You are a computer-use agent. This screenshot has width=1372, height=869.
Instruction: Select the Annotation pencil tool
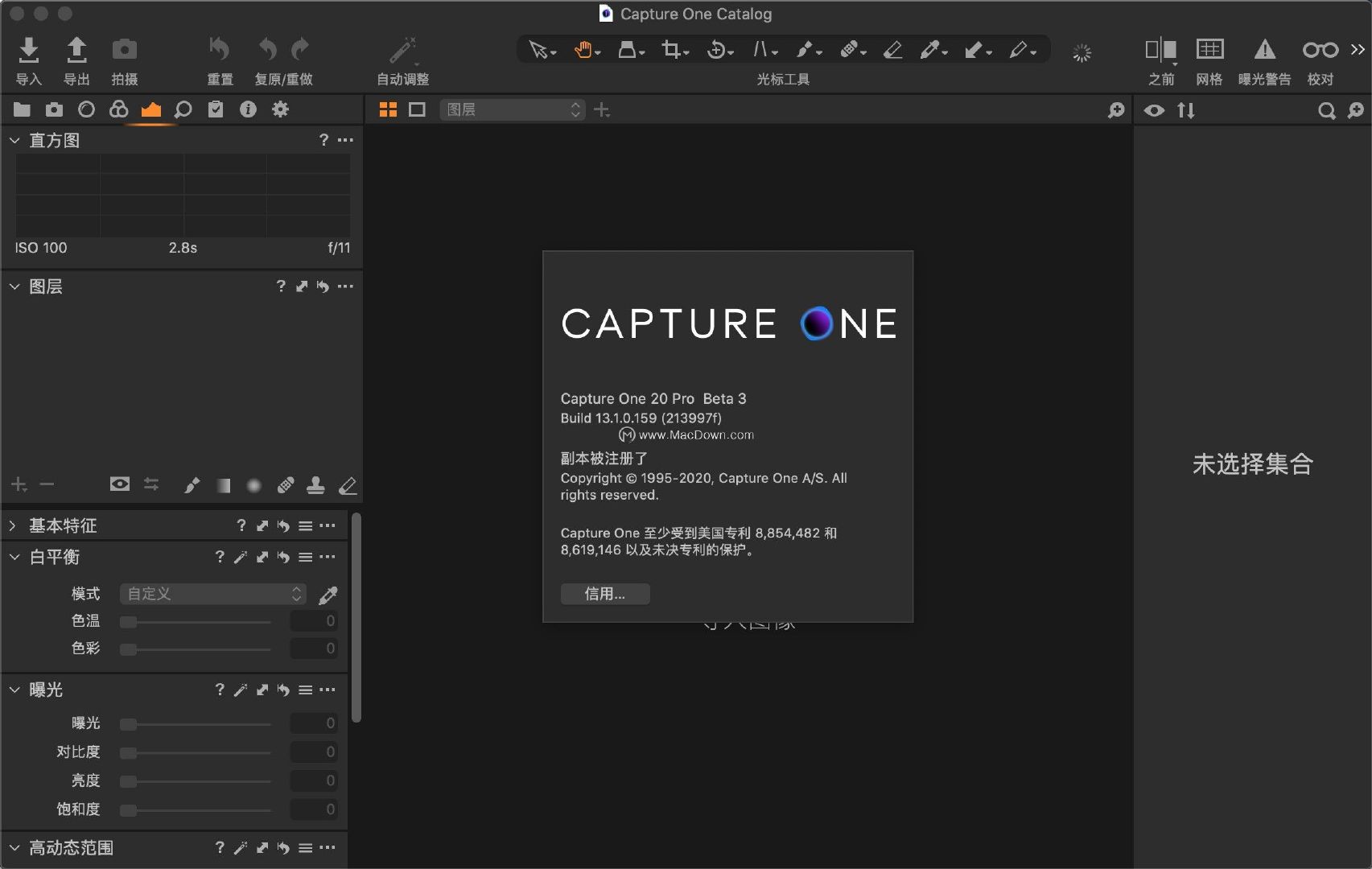(1022, 51)
